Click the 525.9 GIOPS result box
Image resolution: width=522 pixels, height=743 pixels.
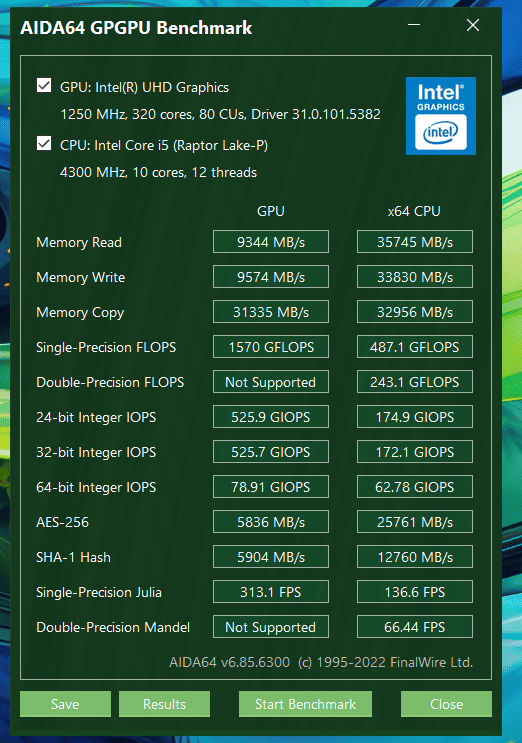coord(271,417)
